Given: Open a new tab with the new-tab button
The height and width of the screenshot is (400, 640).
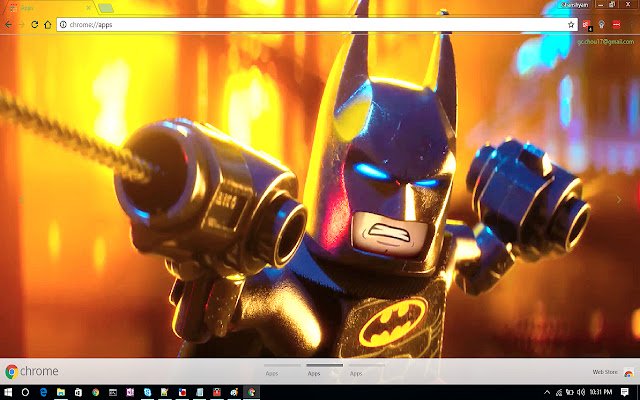Looking at the screenshot, I should 106,8.
